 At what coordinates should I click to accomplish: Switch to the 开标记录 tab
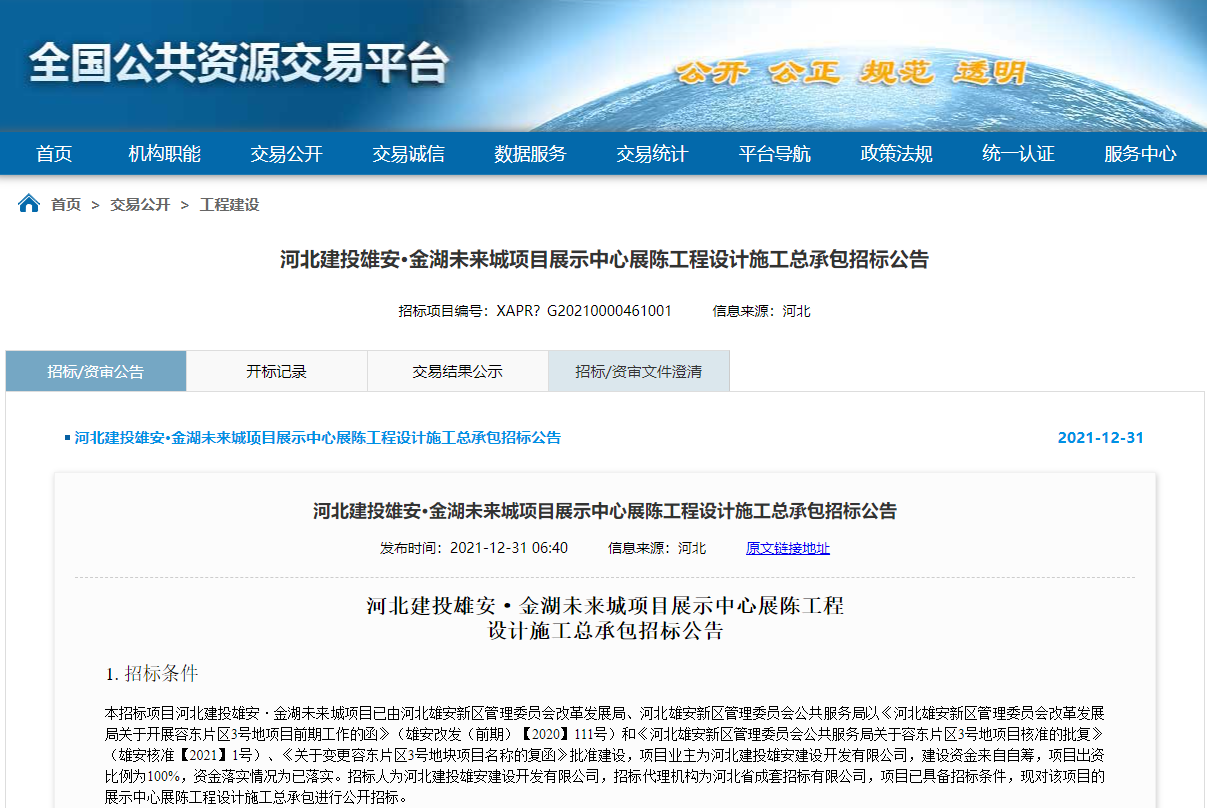coord(277,372)
